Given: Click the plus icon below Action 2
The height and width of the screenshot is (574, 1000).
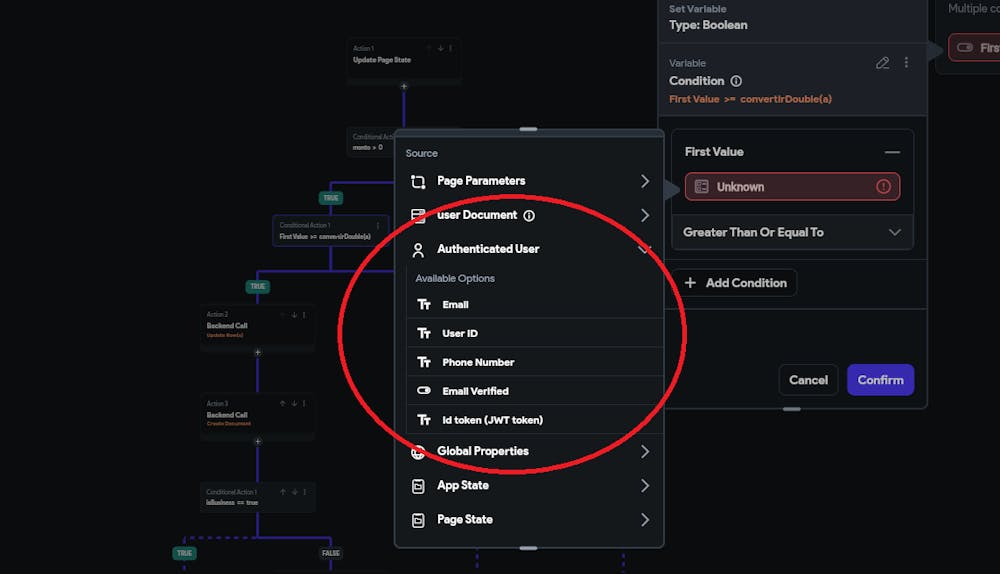Looking at the screenshot, I should pos(257,352).
